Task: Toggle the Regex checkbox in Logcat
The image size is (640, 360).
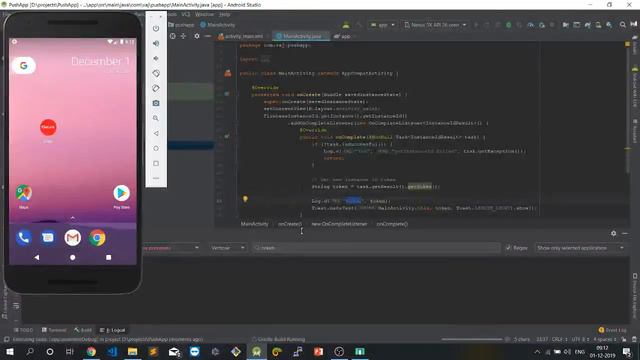Action: [x=508, y=248]
